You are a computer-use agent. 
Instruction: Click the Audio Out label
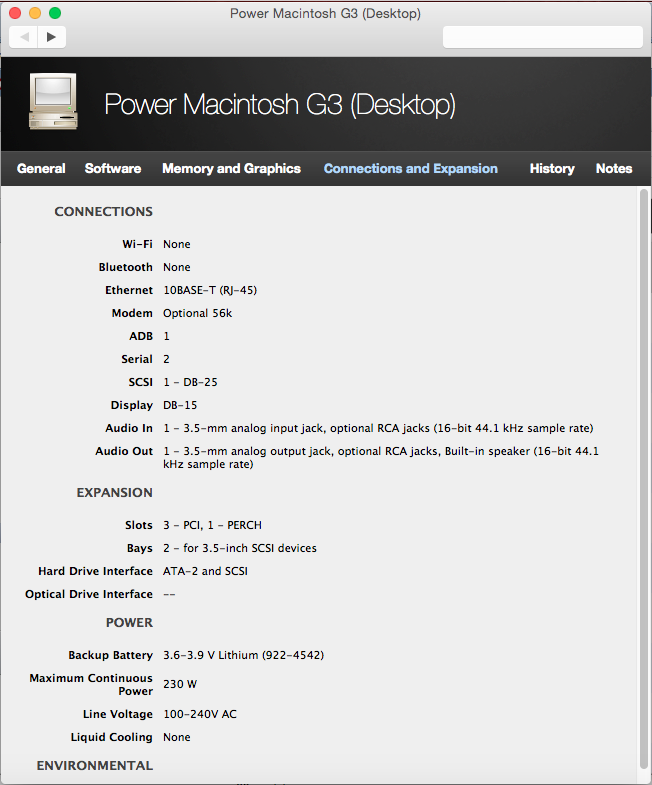(124, 452)
